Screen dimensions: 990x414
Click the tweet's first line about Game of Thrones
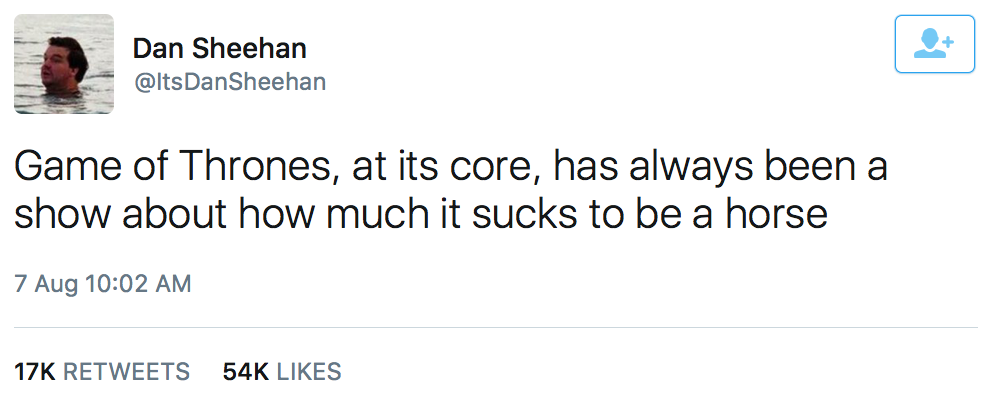pyautogui.click(x=450, y=166)
